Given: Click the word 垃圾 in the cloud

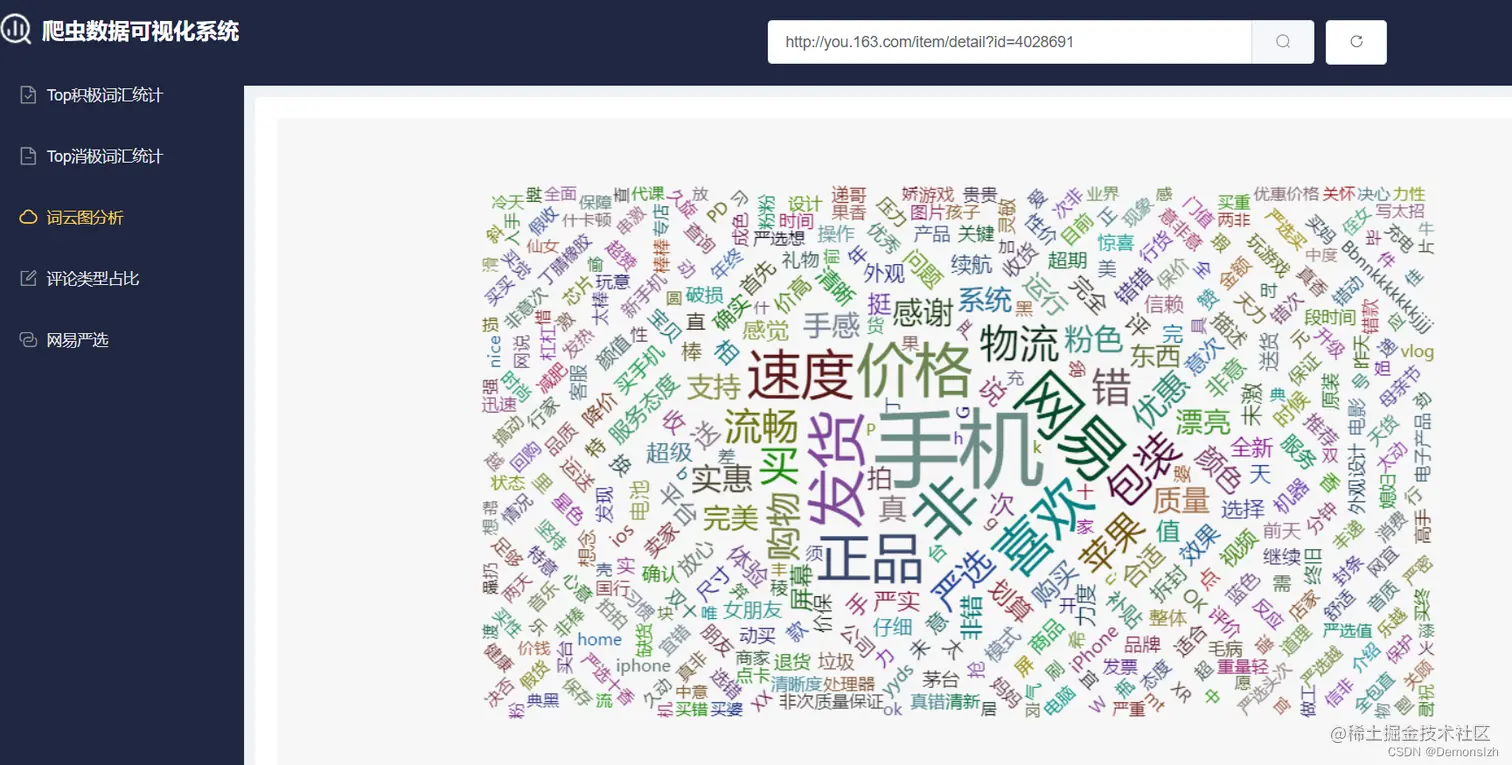Looking at the screenshot, I should tap(836, 661).
